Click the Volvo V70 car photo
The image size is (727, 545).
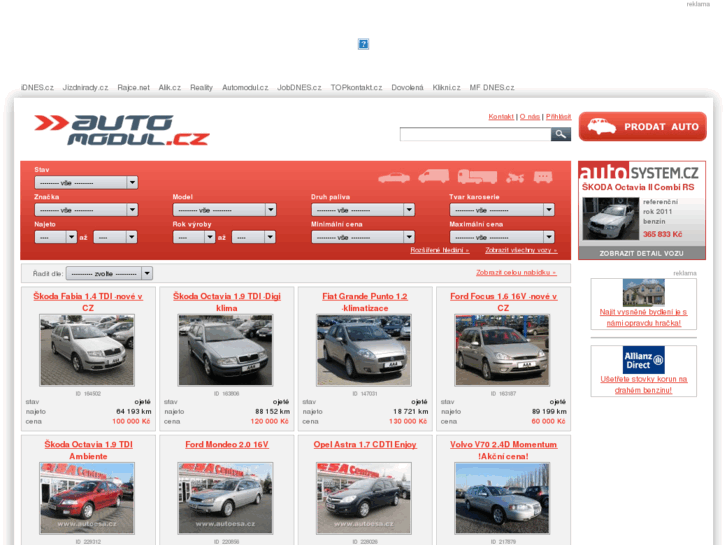tap(502, 498)
